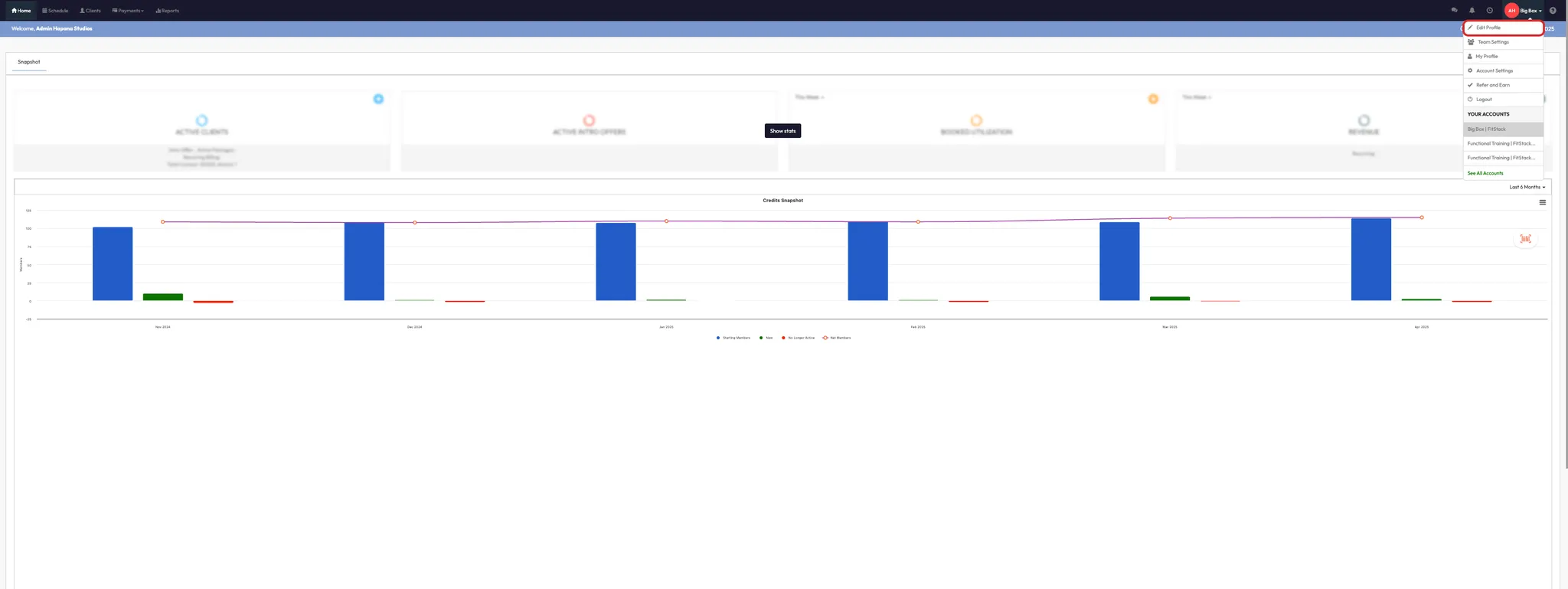The width and height of the screenshot is (1568, 589).
Task: Open the chat messages icon
Action: pyautogui.click(x=1454, y=11)
